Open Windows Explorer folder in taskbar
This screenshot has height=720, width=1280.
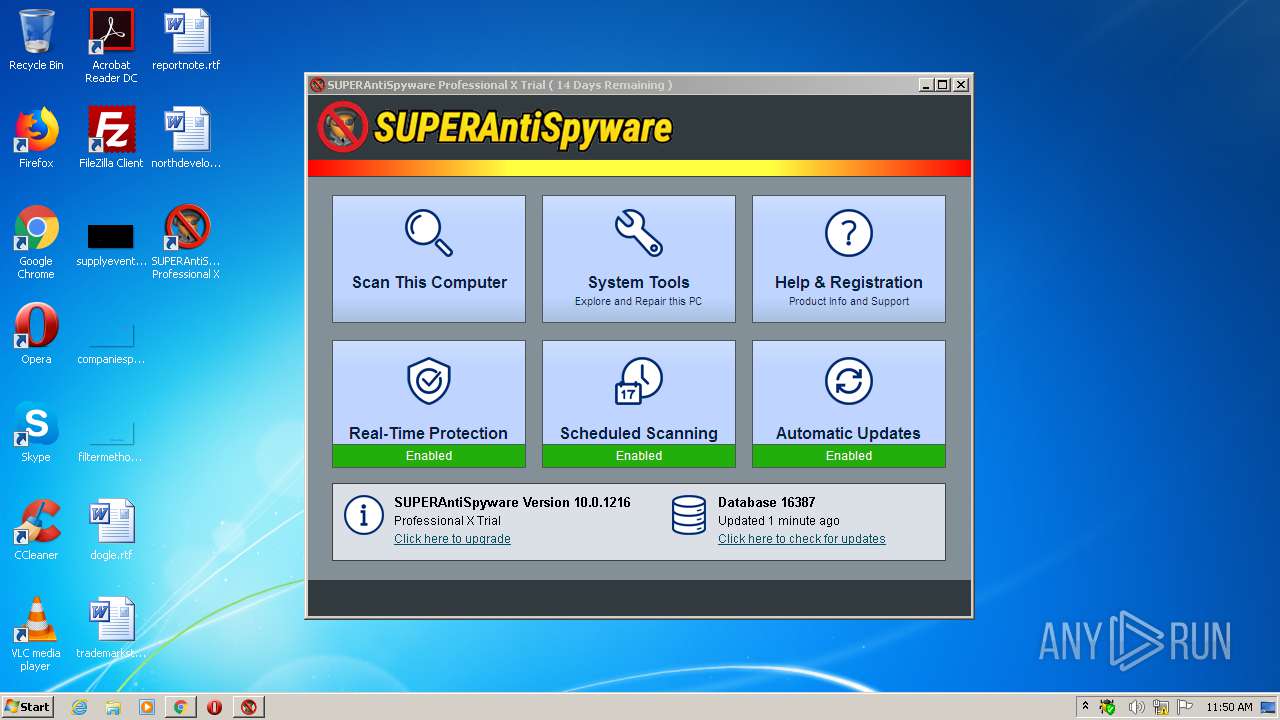113,707
